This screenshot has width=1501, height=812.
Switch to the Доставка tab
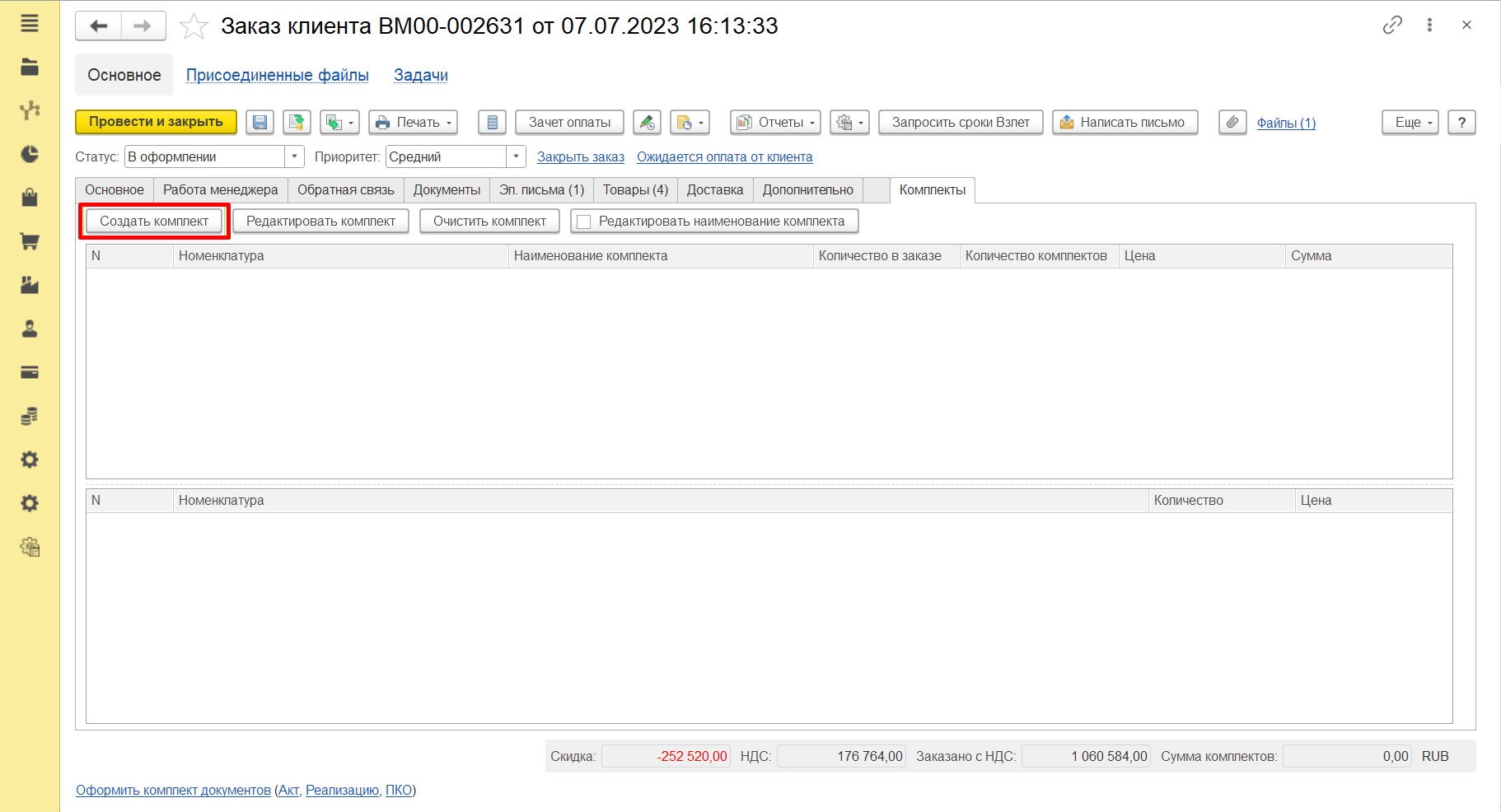tap(715, 190)
